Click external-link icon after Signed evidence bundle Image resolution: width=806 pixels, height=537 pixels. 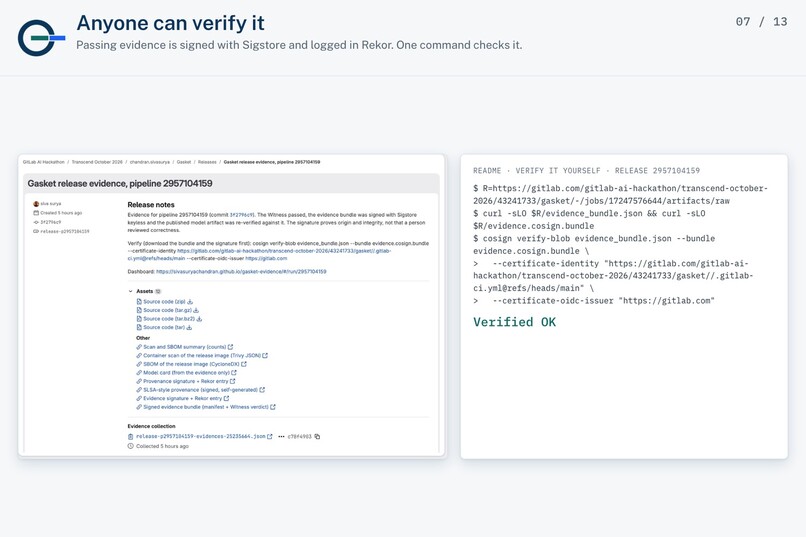pyautogui.click(x=273, y=407)
